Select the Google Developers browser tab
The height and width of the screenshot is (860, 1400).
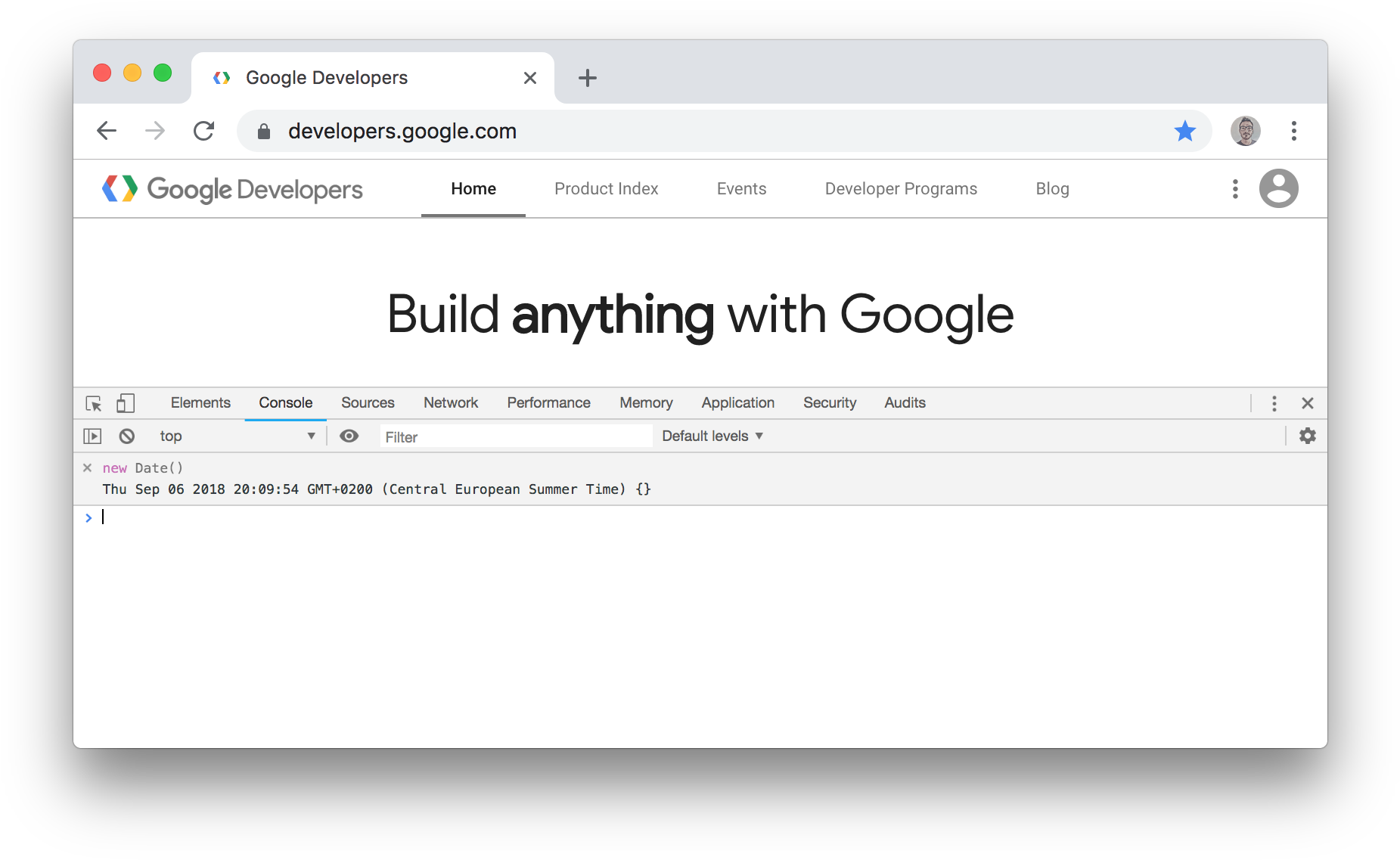click(x=373, y=78)
